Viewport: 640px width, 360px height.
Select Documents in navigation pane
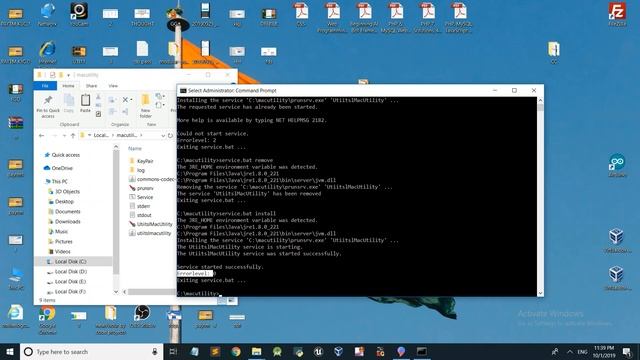point(68,211)
